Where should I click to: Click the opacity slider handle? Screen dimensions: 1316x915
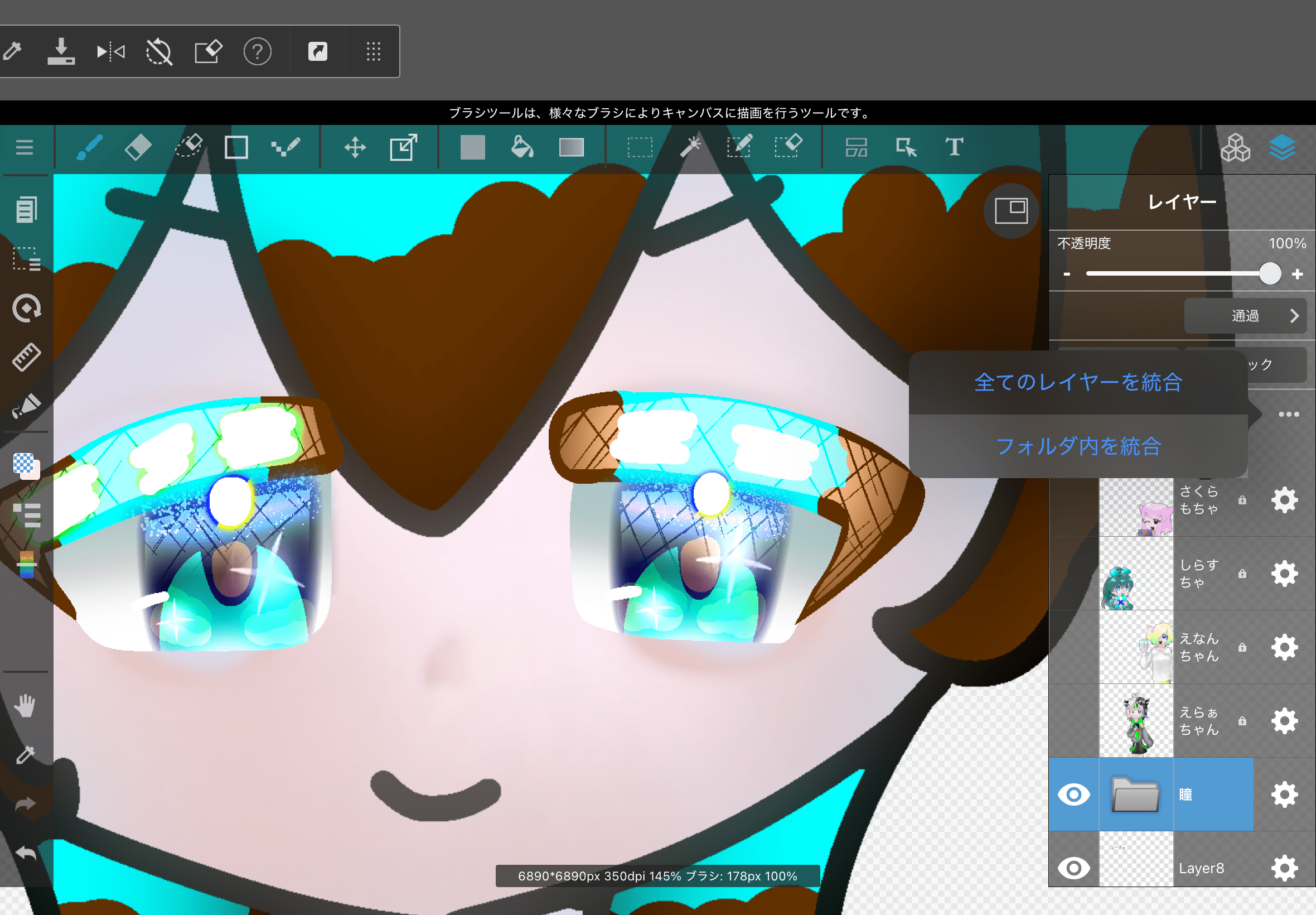point(1270,274)
